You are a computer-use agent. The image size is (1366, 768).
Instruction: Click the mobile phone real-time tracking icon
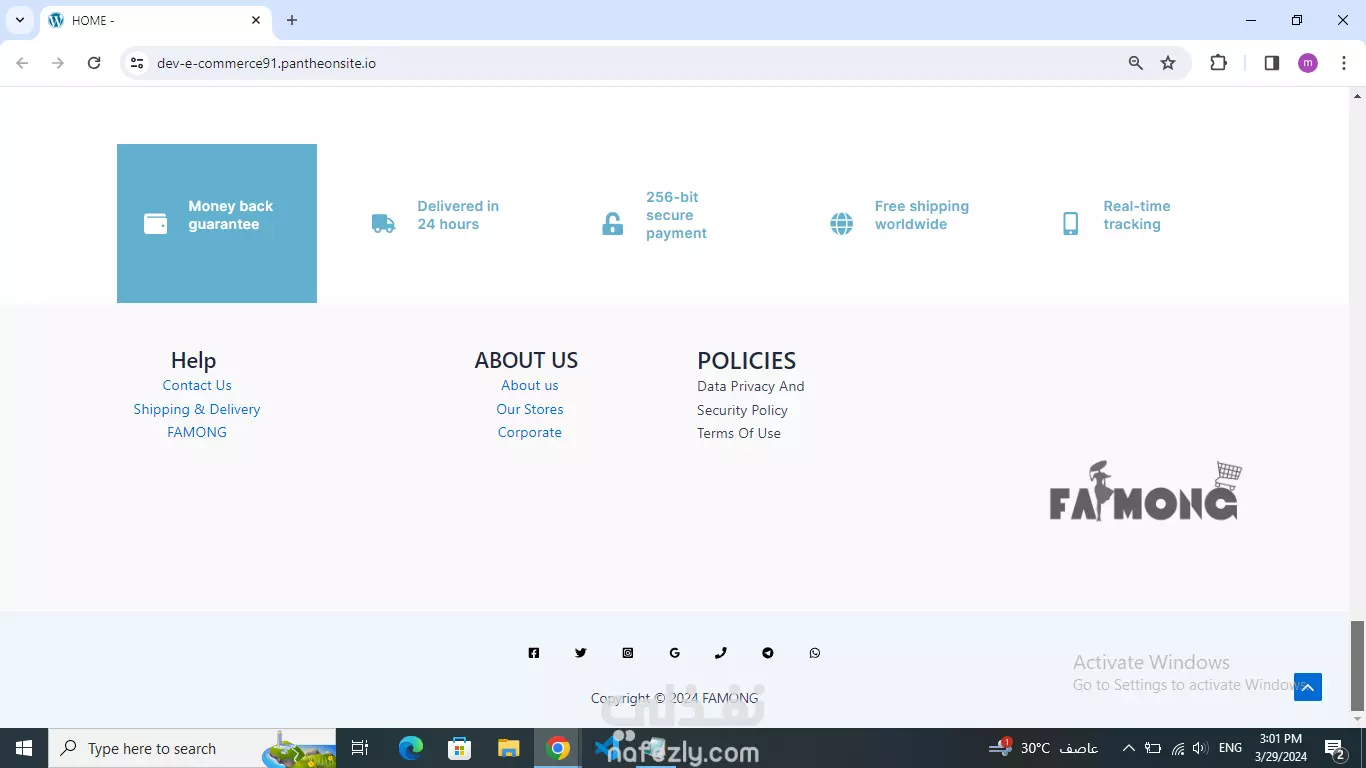click(1070, 224)
